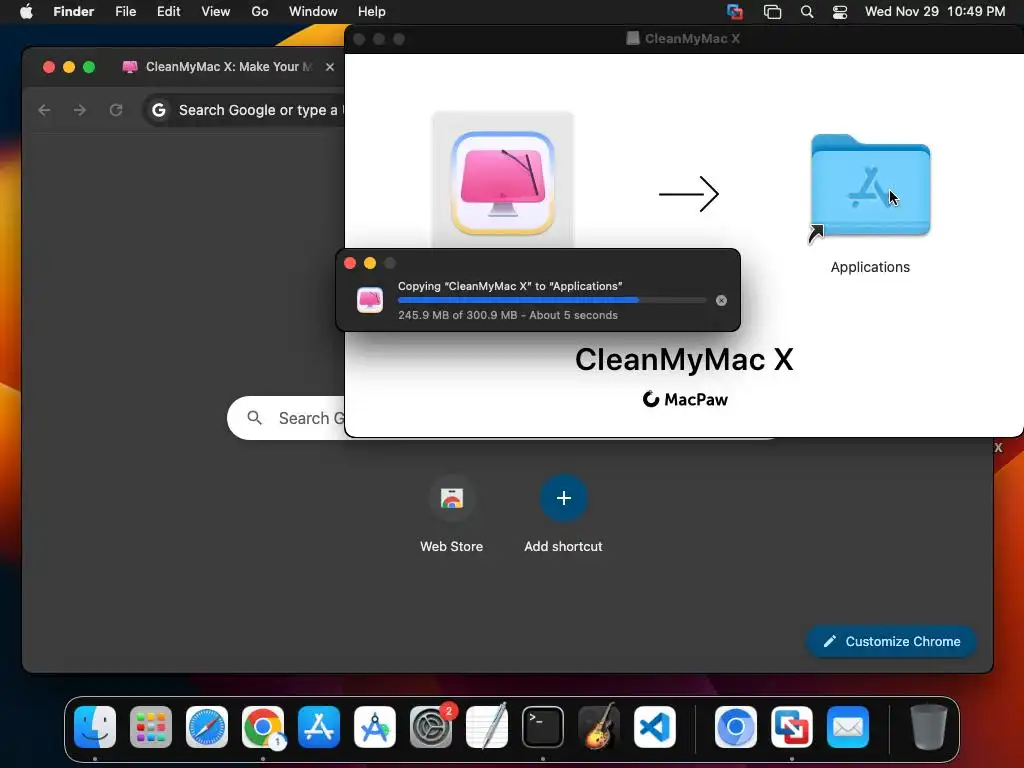Open Chromium blue icon in dock
This screenshot has width=1024, height=768.
pyautogui.click(x=735, y=727)
